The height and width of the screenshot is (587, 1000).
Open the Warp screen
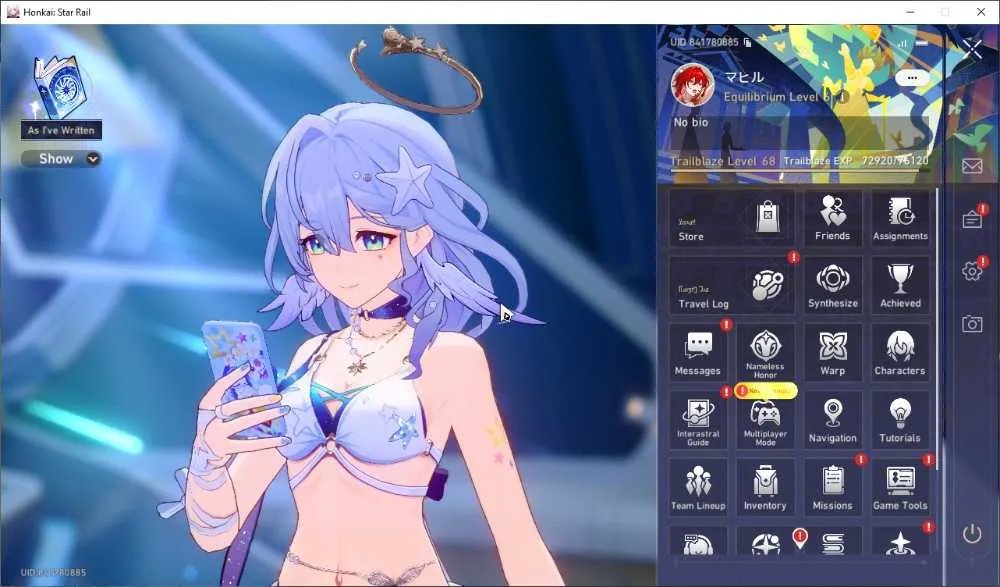pos(832,353)
